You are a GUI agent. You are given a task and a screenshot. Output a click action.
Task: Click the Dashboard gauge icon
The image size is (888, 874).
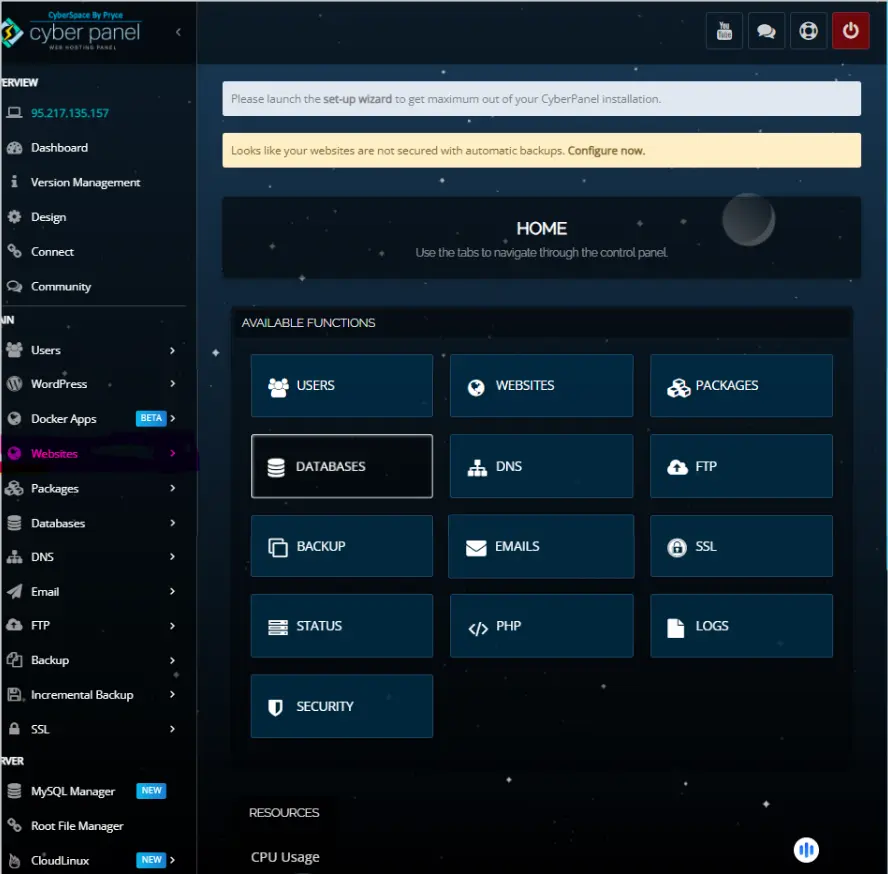click(14, 148)
